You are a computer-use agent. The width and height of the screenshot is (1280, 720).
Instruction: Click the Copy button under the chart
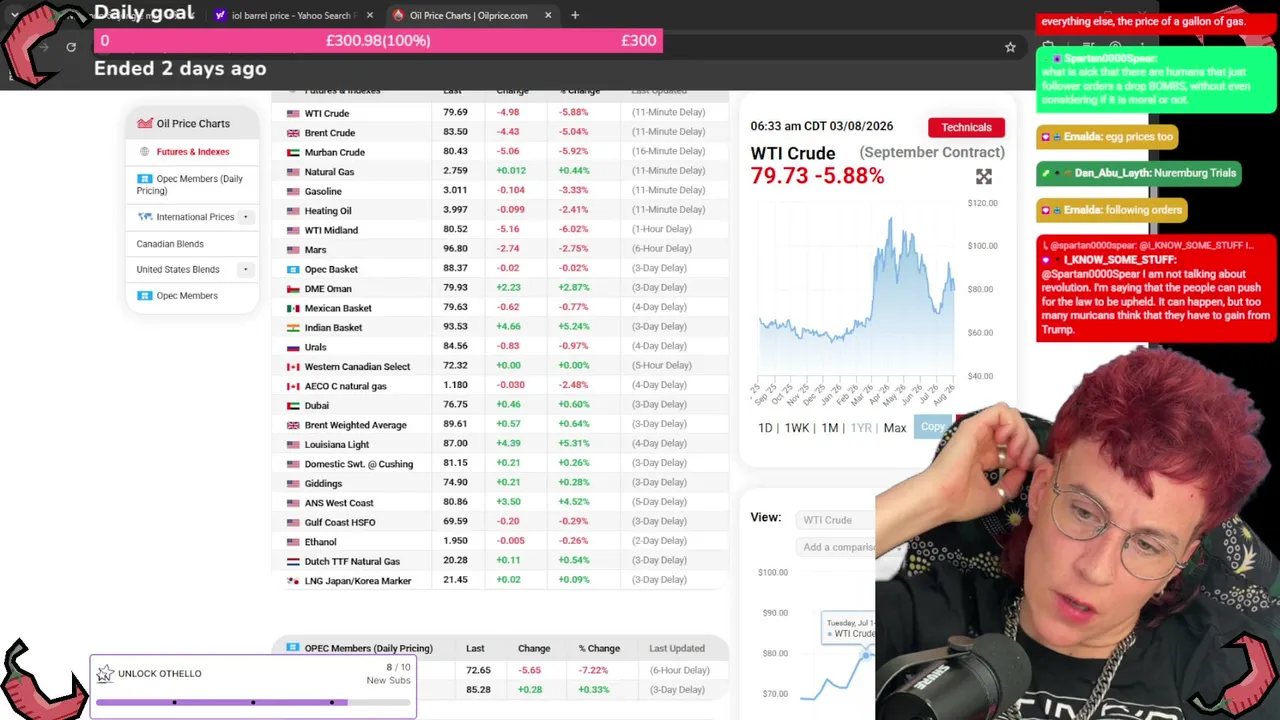pos(932,427)
